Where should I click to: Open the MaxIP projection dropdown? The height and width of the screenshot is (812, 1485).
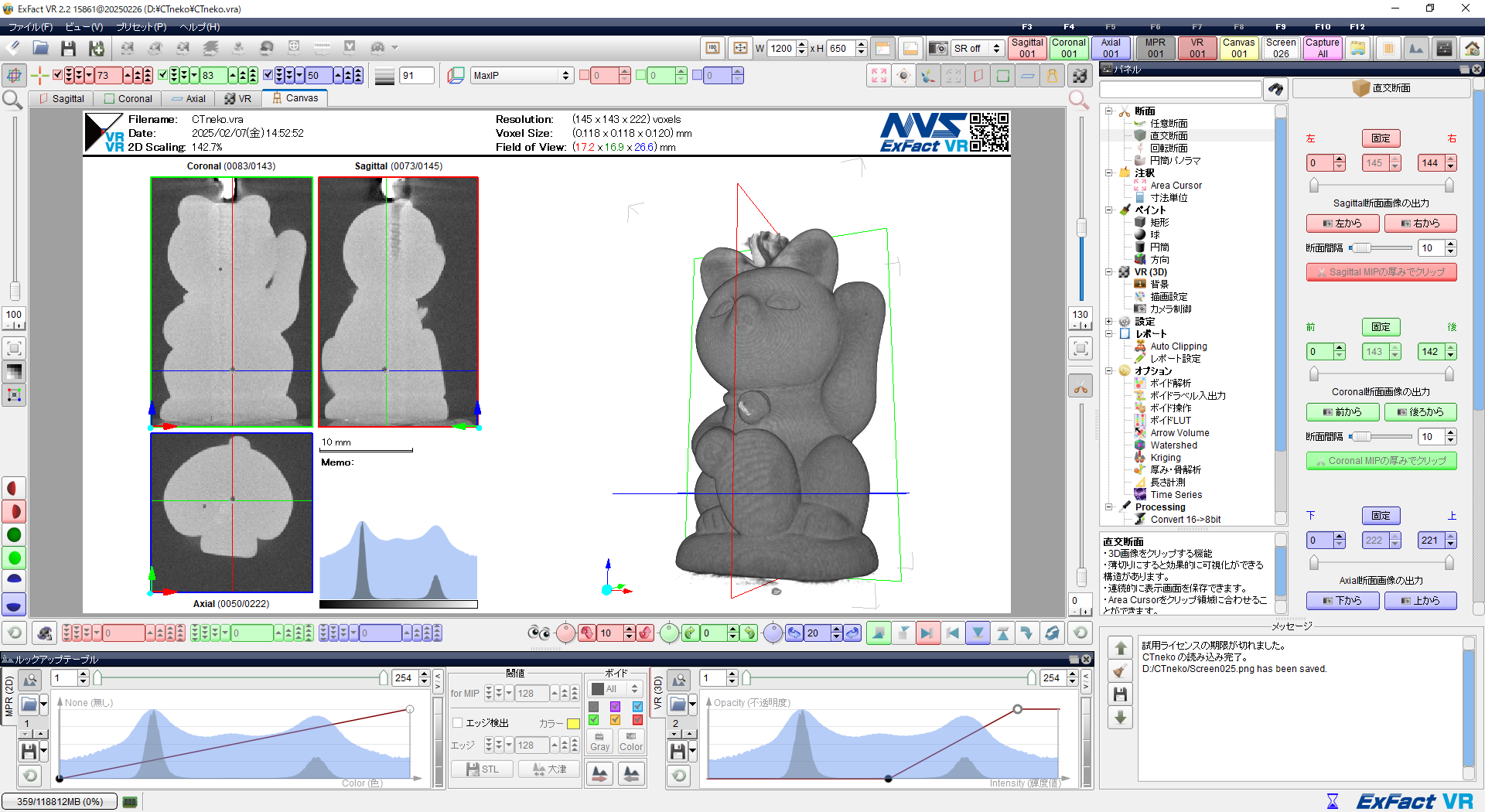pyautogui.click(x=521, y=76)
